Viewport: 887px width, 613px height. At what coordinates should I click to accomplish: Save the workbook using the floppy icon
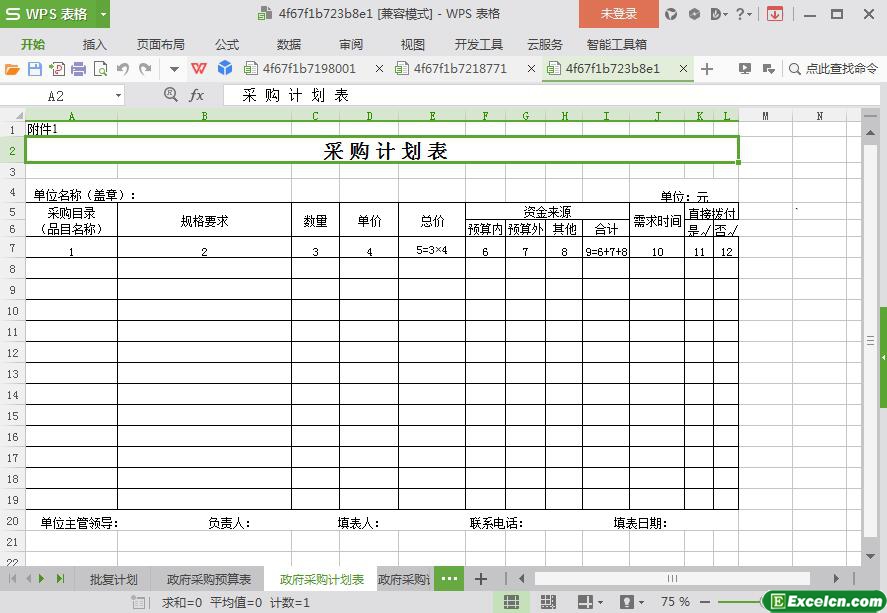35,69
